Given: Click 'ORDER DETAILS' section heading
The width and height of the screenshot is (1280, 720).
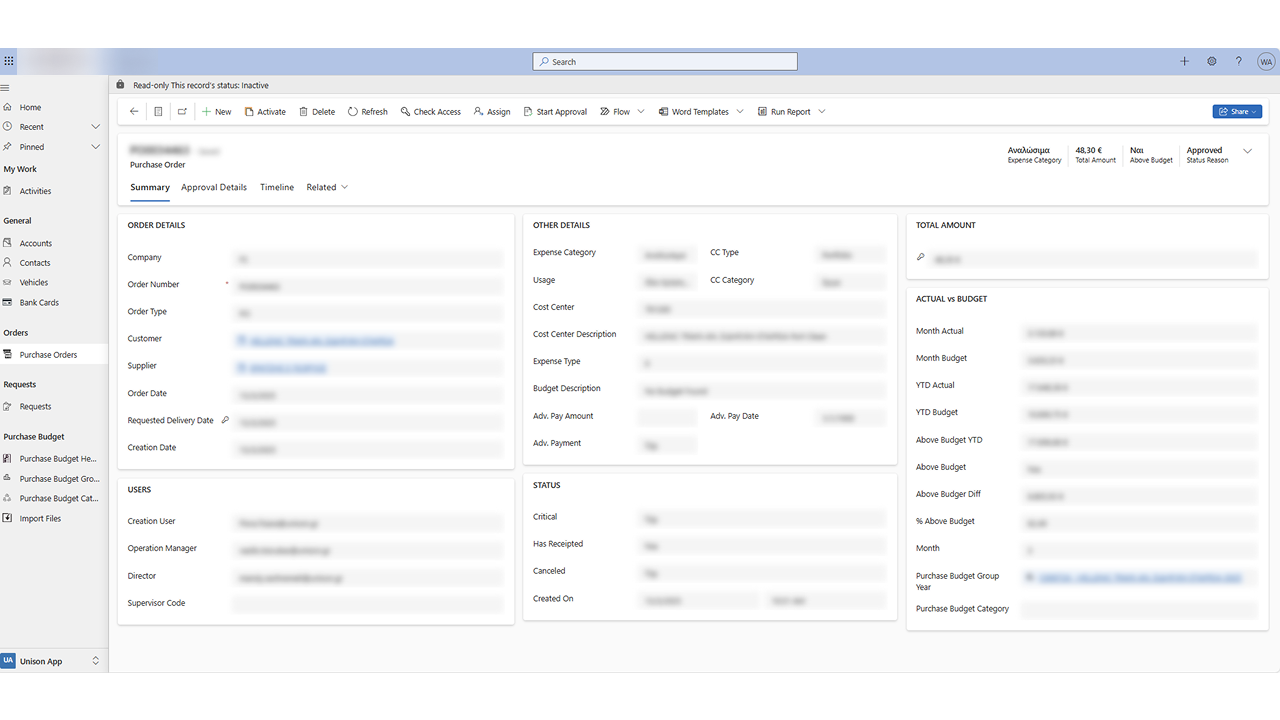Looking at the screenshot, I should [x=156, y=225].
